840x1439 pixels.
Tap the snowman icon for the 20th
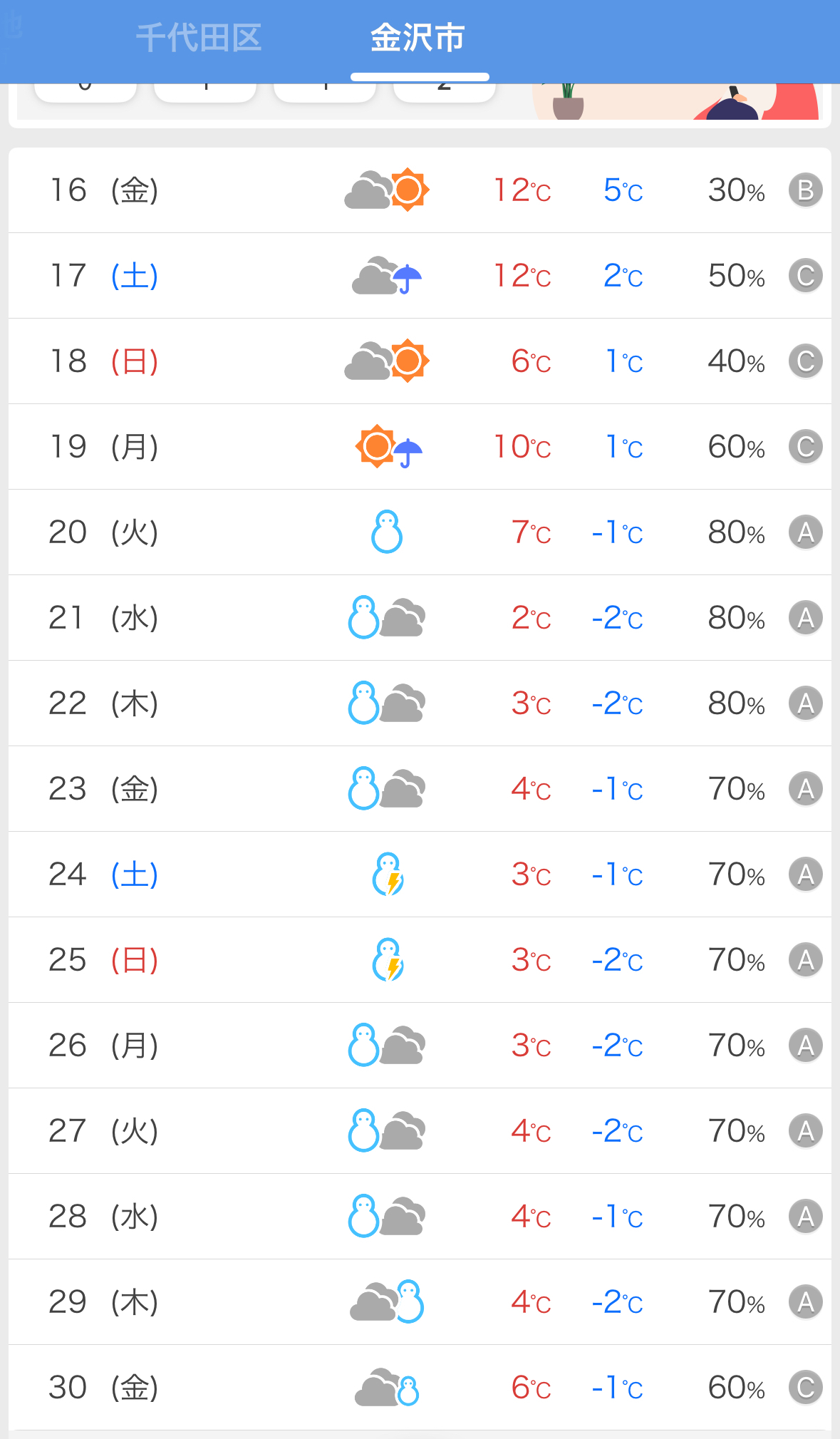tap(387, 532)
